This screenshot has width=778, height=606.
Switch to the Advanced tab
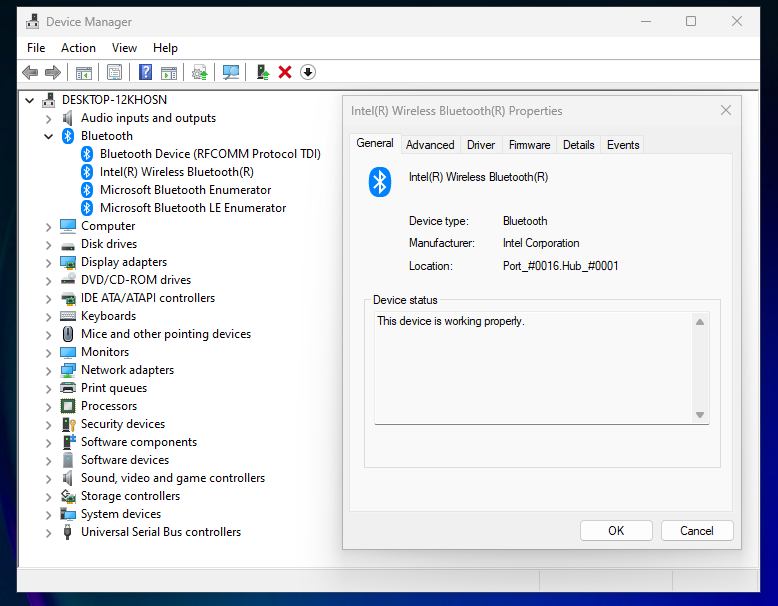(430, 144)
